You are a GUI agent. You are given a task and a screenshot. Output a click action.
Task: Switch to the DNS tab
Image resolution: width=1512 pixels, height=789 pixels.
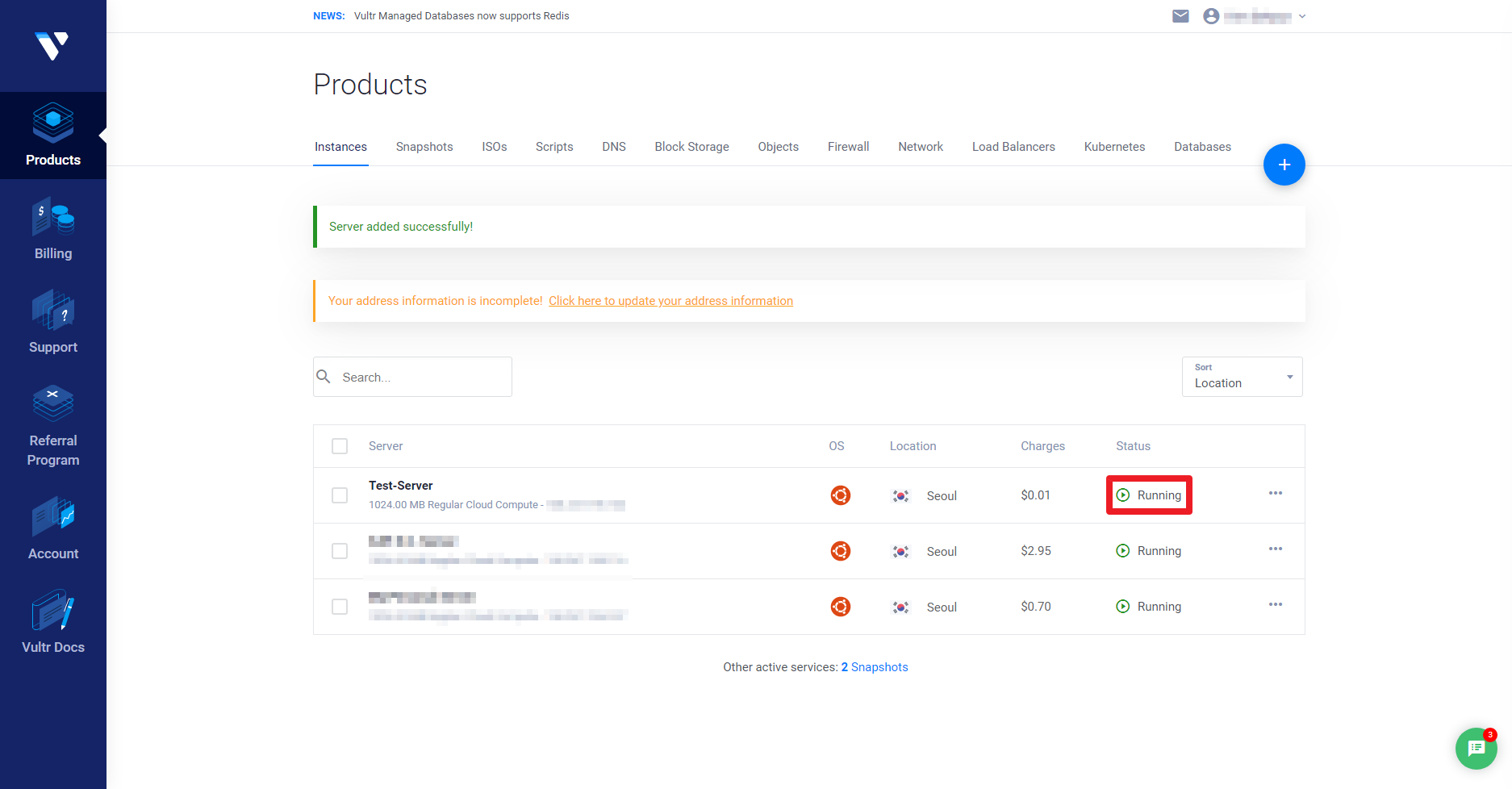click(614, 147)
